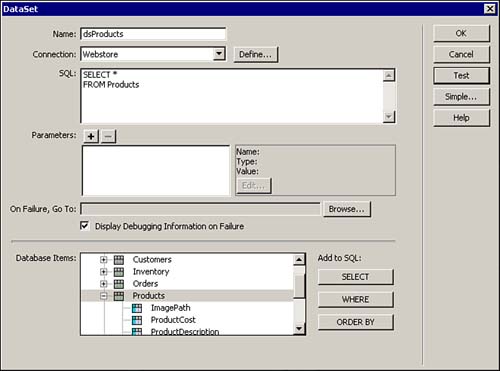Viewport: 500px width, 371px height.
Task: Click inside the SQL text area
Action: coord(232,96)
